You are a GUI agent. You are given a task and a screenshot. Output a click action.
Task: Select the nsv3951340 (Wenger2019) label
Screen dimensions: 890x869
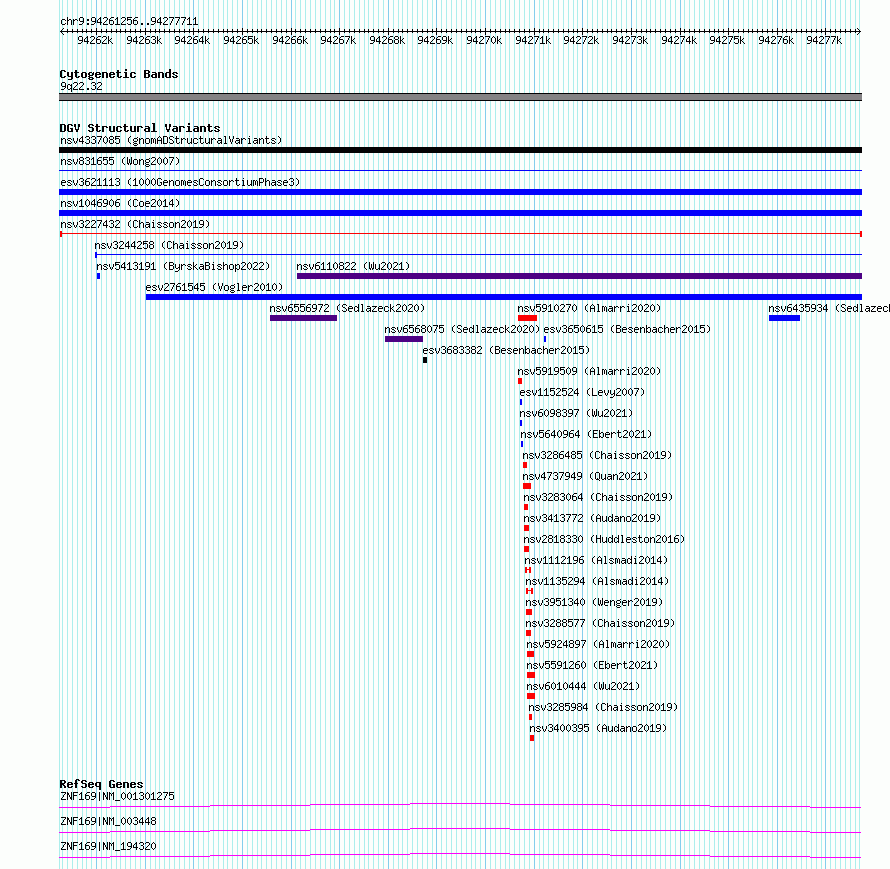click(x=594, y=602)
